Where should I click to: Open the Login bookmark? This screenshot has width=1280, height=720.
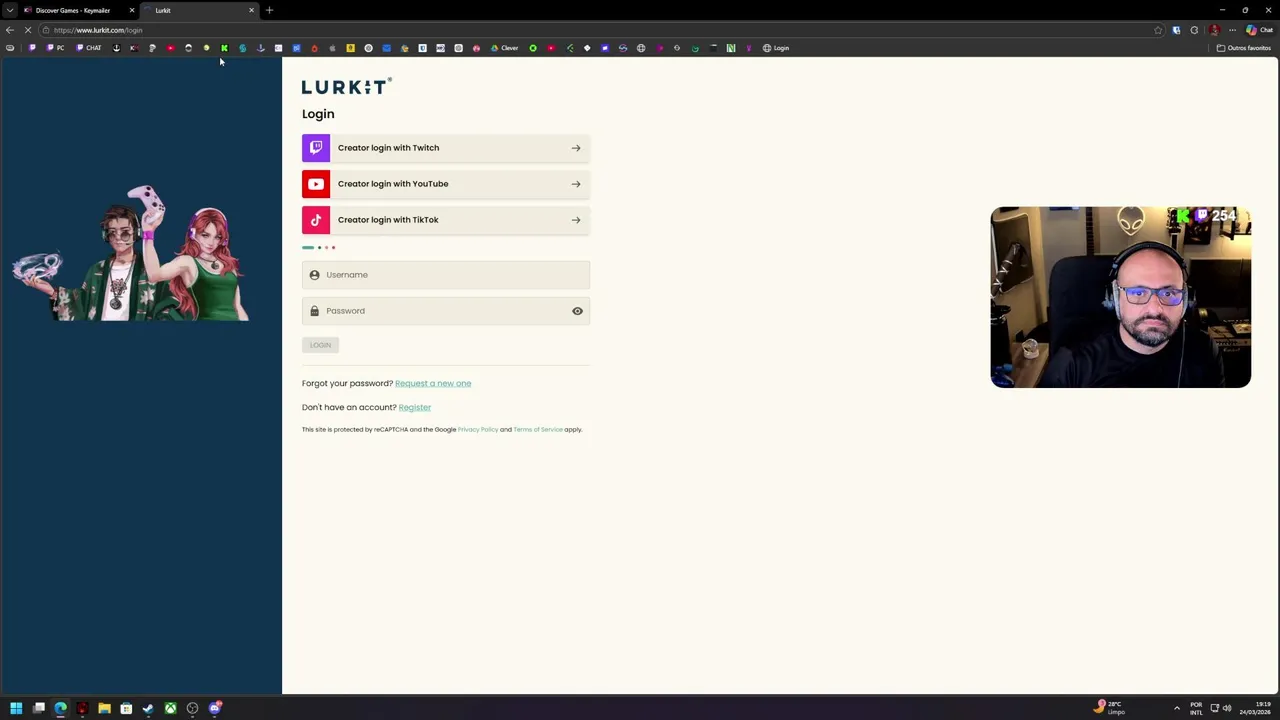776,48
